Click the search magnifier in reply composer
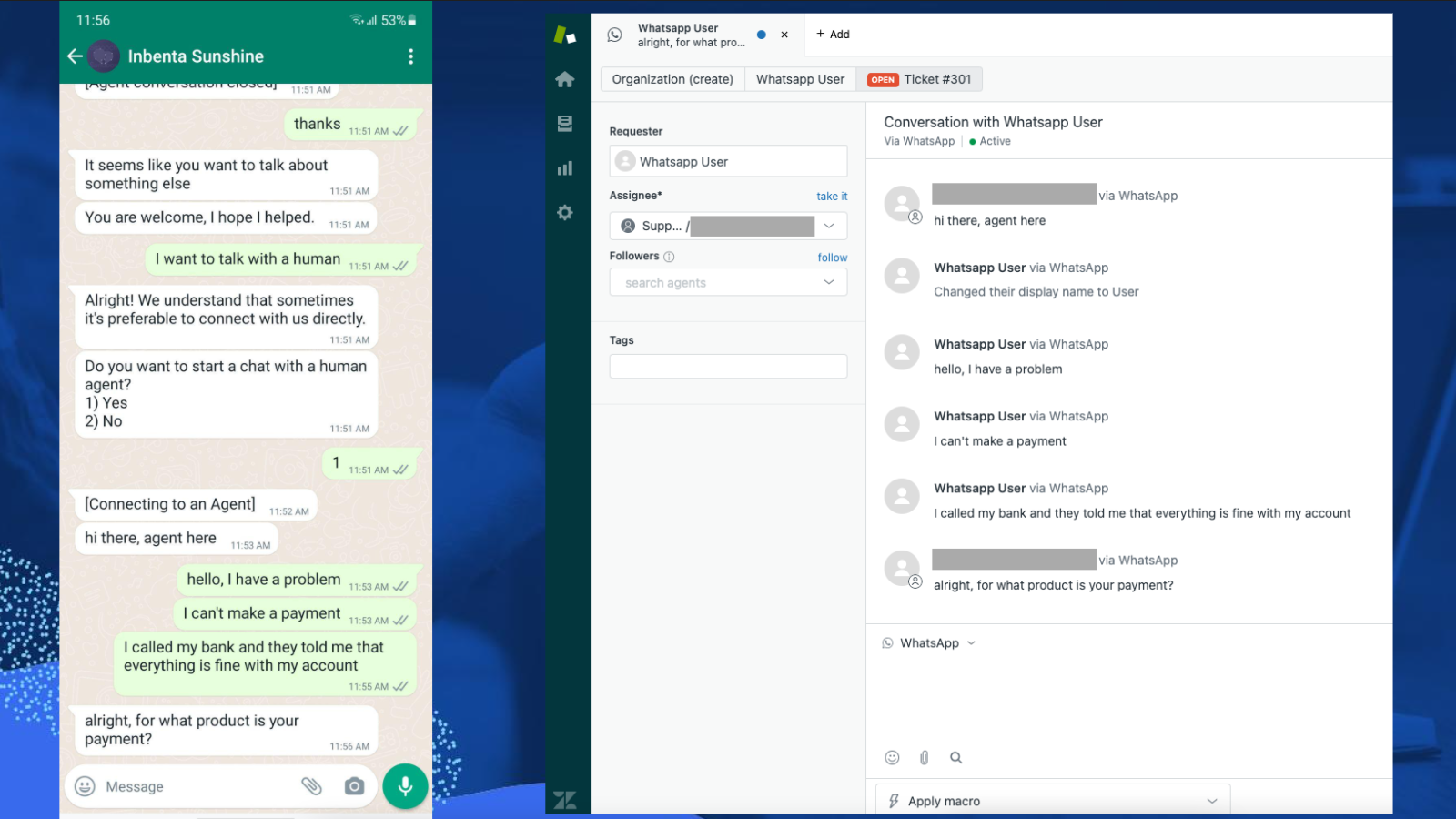 (x=955, y=757)
